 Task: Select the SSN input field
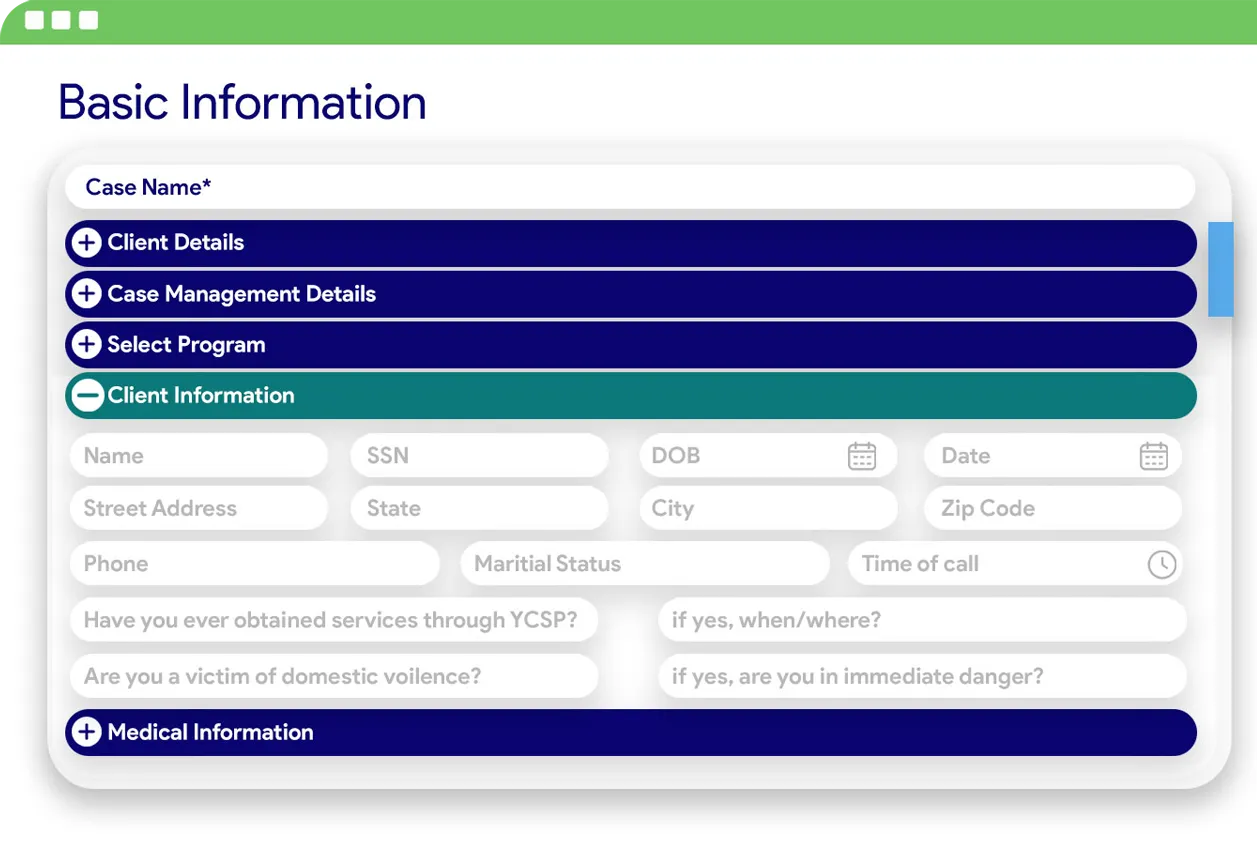pyautogui.click(x=479, y=456)
